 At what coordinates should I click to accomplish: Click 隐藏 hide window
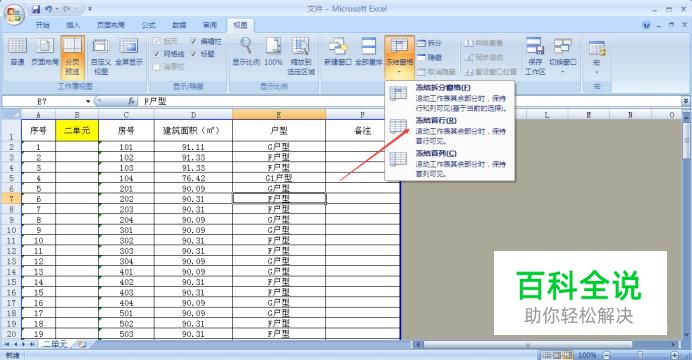click(x=429, y=57)
